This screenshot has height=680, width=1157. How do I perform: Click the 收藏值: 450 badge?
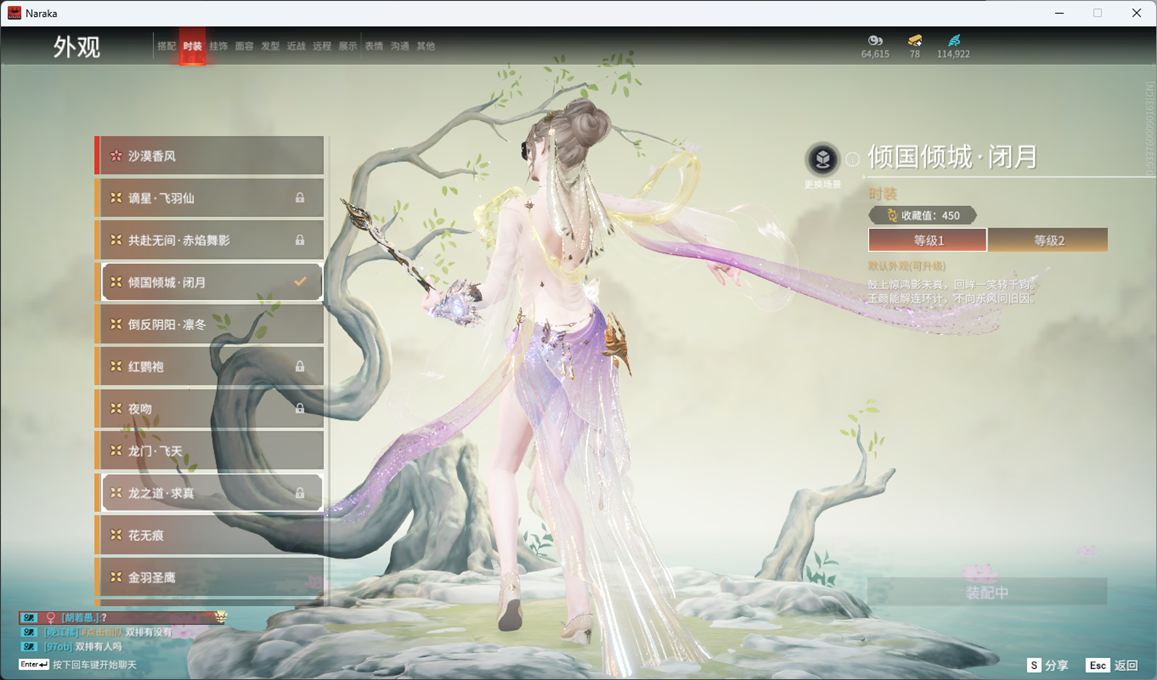coord(923,215)
